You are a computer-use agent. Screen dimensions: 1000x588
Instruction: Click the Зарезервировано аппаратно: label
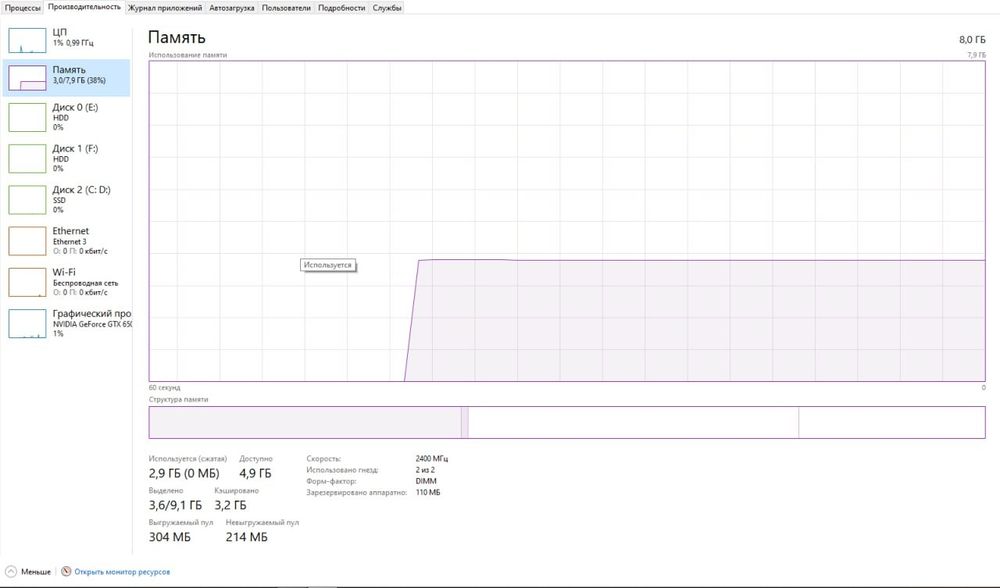[x=357, y=492]
